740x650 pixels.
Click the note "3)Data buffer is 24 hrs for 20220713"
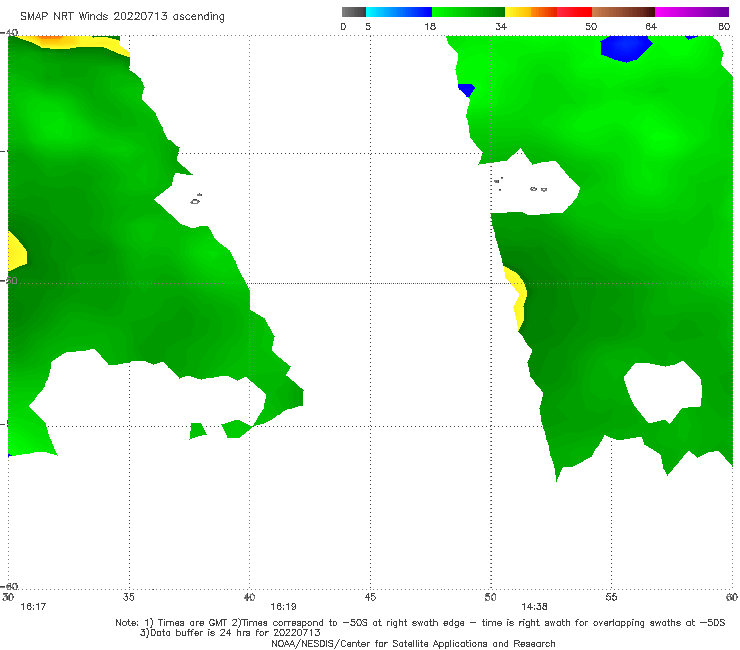(230, 633)
